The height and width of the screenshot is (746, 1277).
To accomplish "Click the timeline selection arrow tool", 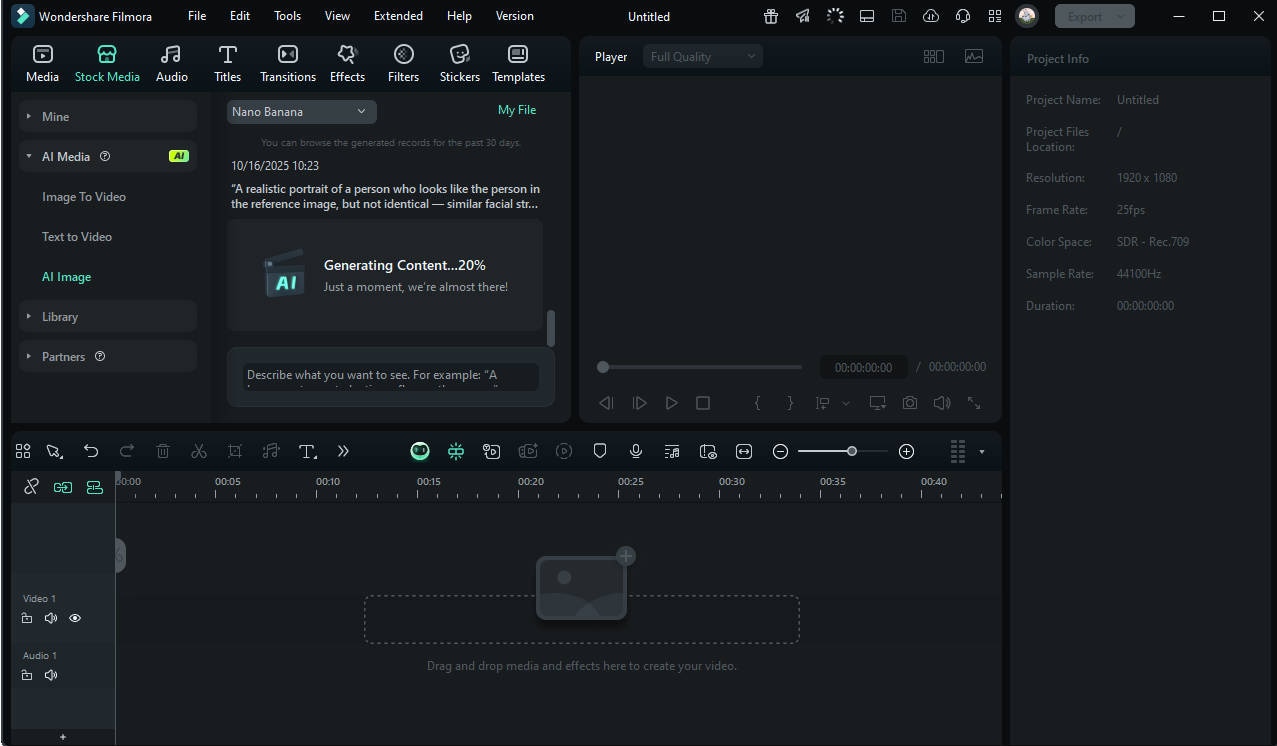I will 55,451.
